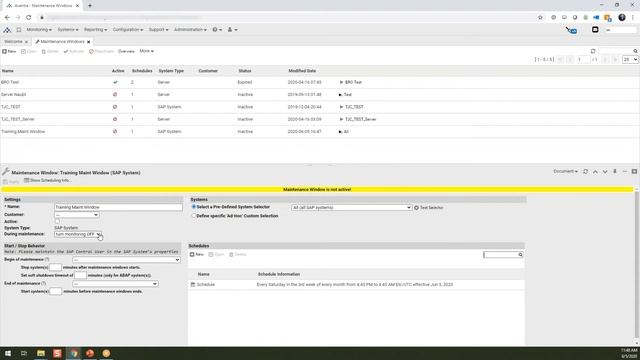
Task: Click the Apply button in detail panel
Action: point(11,181)
